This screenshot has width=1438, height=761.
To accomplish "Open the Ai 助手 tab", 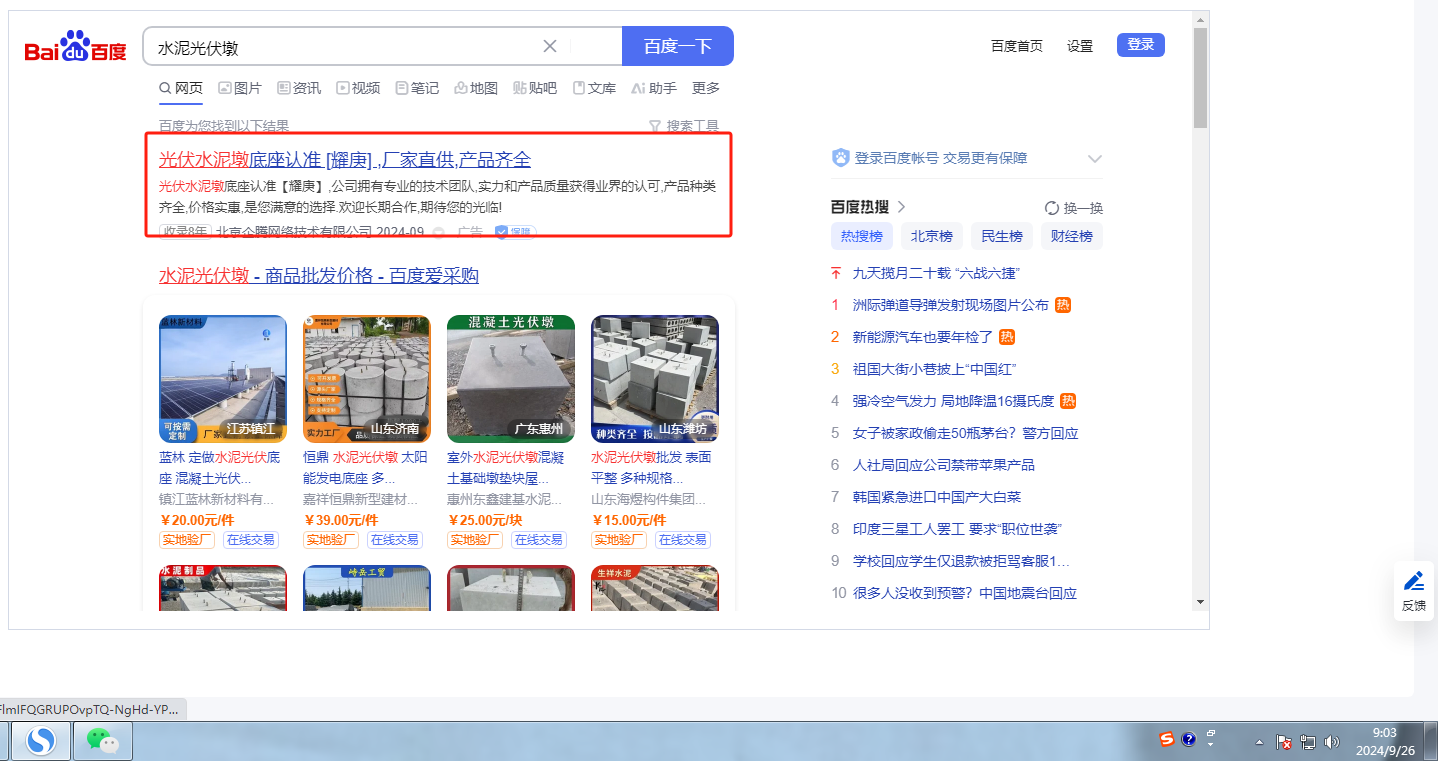I will click(654, 88).
